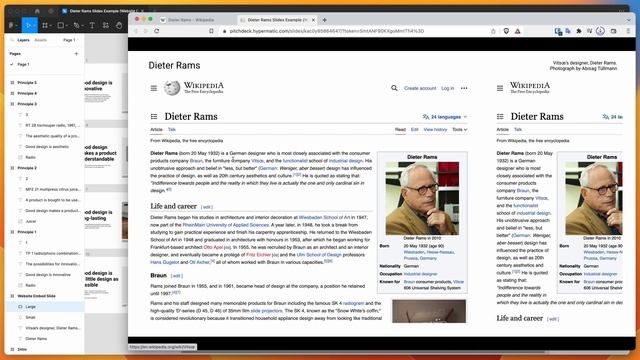Follow the Ulm School of Design link
The image size is (640, 360).
point(319,255)
